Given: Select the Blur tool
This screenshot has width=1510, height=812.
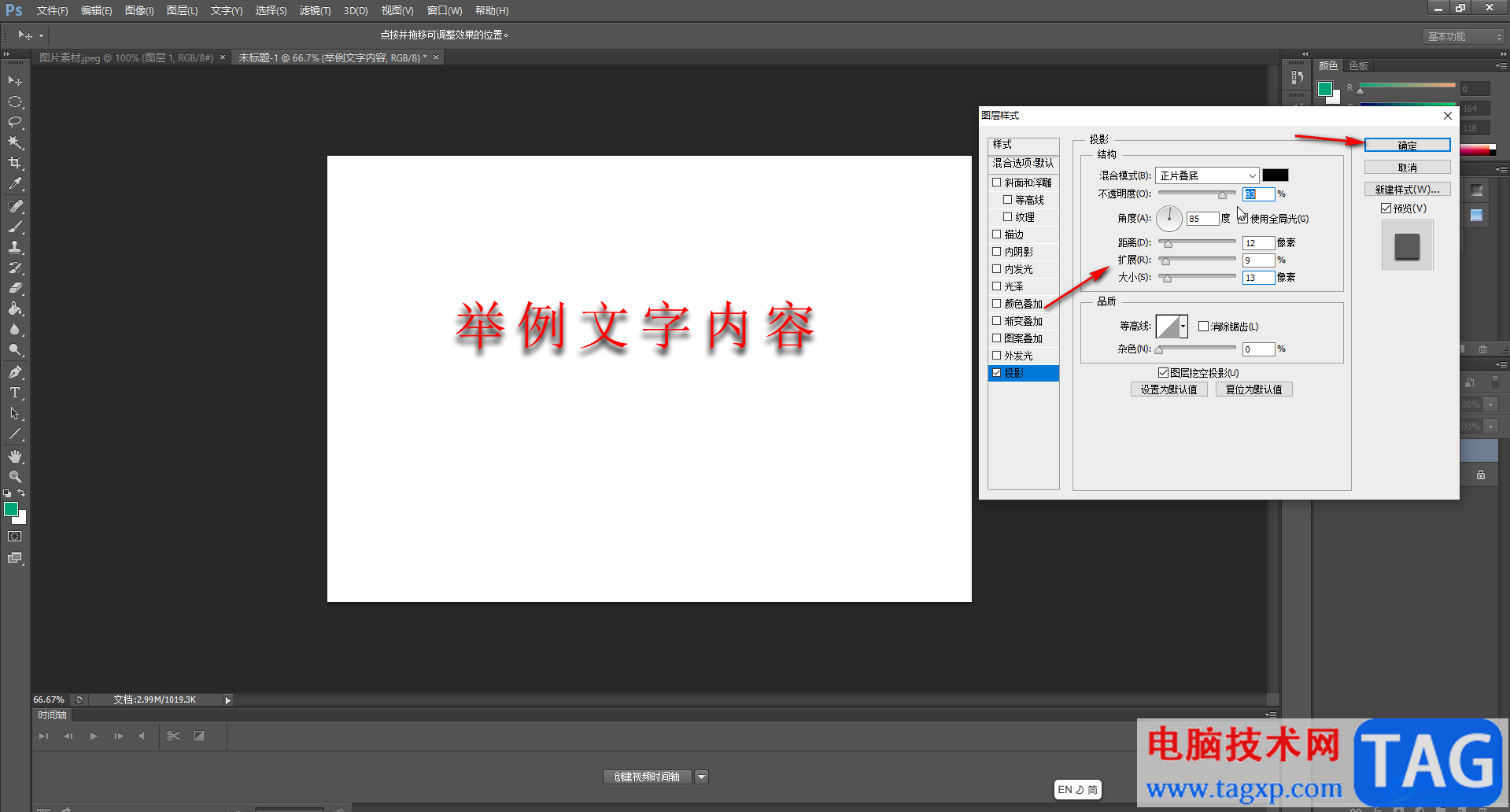Looking at the screenshot, I should tap(15, 329).
